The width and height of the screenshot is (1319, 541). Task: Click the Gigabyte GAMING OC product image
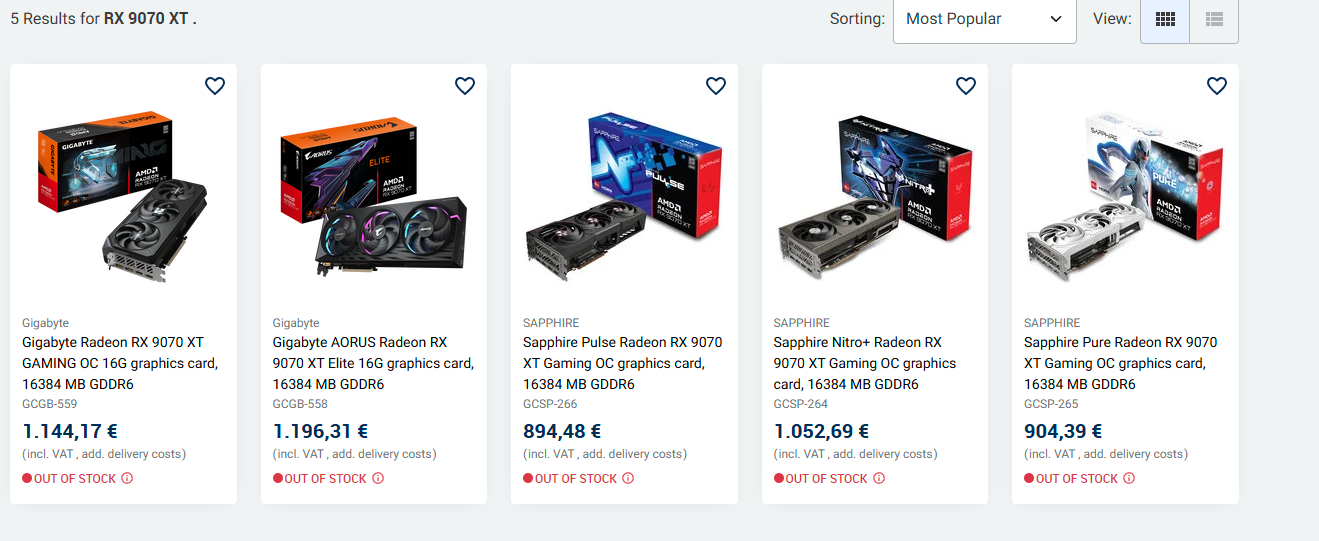[123, 200]
